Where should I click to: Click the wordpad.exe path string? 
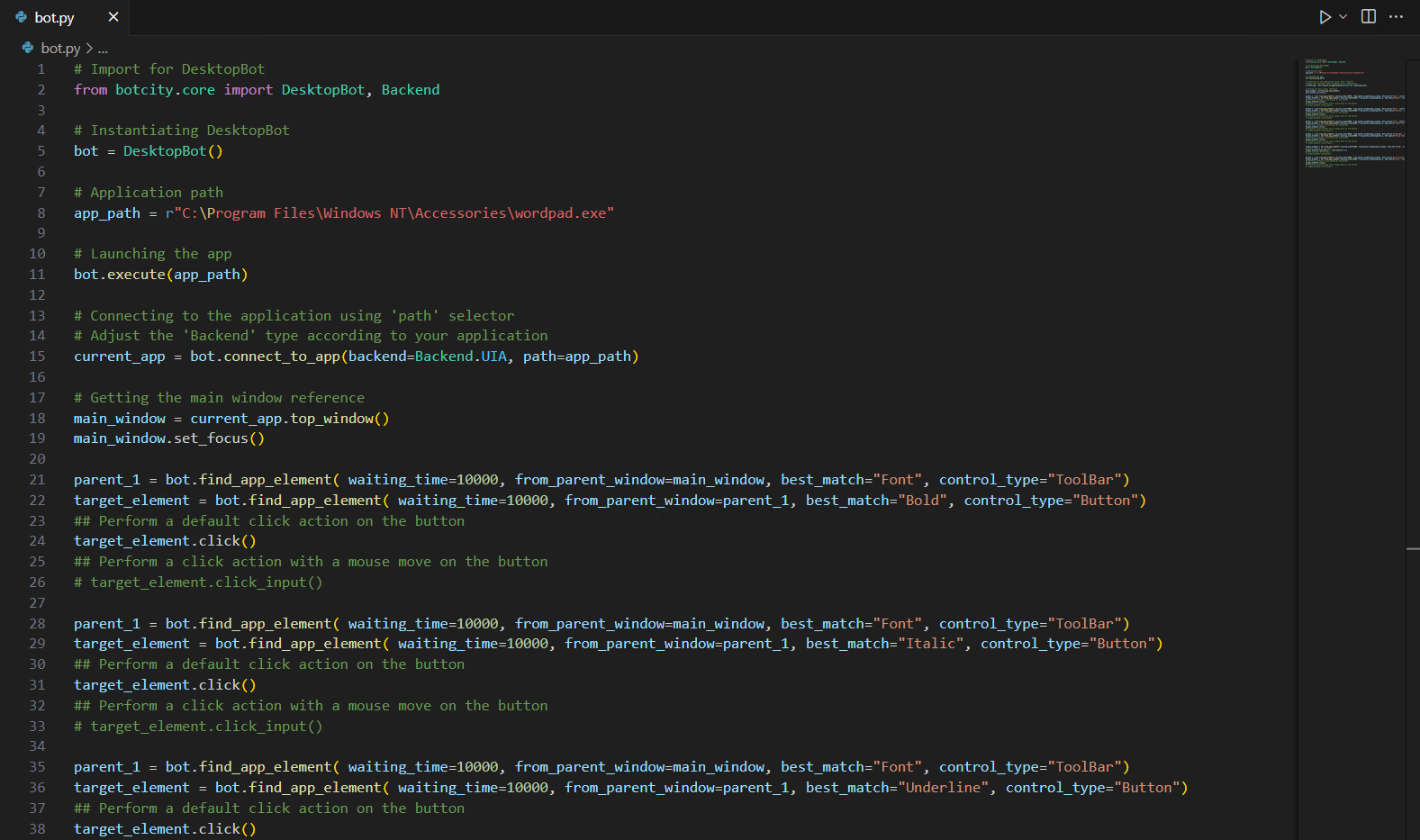(x=390, y=213)
